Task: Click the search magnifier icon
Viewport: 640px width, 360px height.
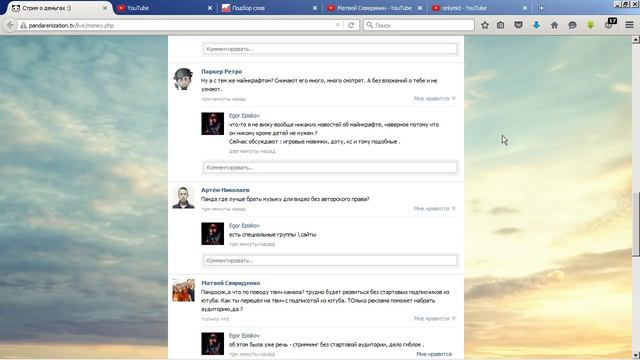Action: click(x=369, y=25)
